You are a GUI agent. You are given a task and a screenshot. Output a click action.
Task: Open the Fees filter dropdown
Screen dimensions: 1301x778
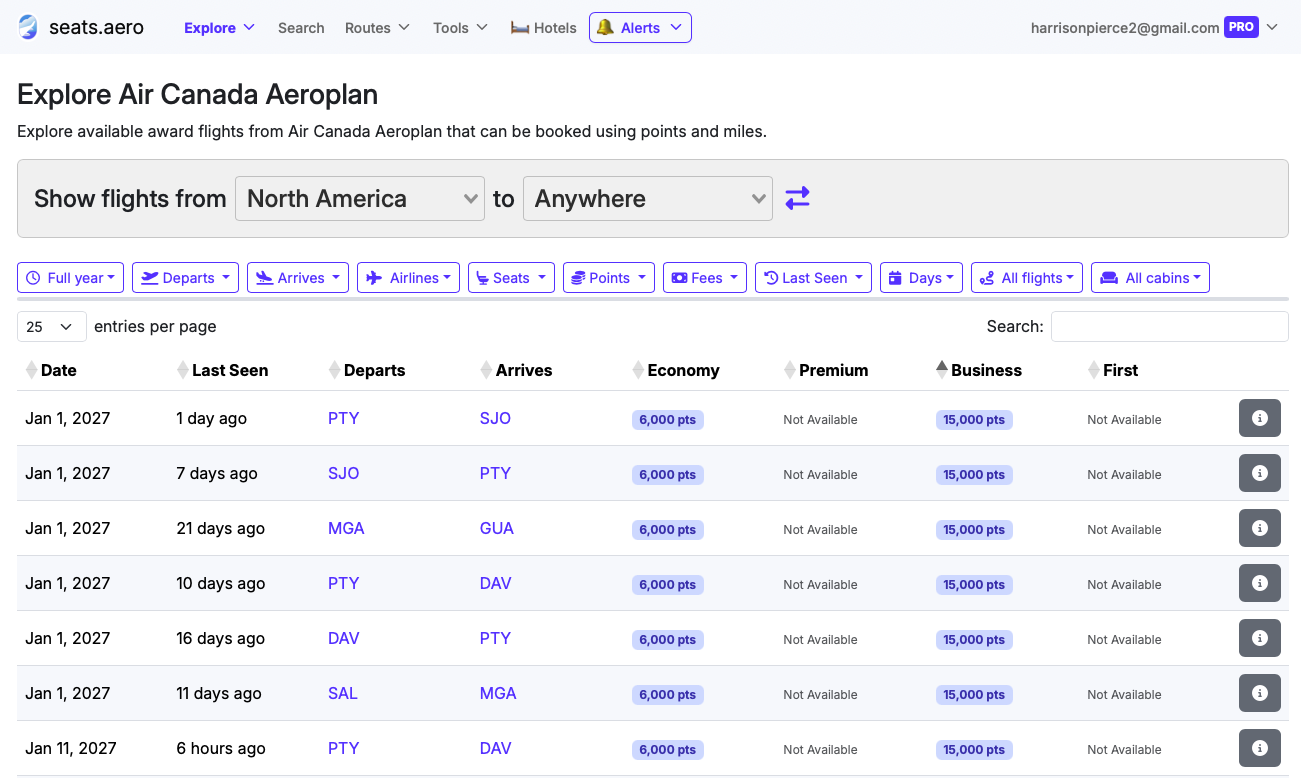tap(705, 278)
